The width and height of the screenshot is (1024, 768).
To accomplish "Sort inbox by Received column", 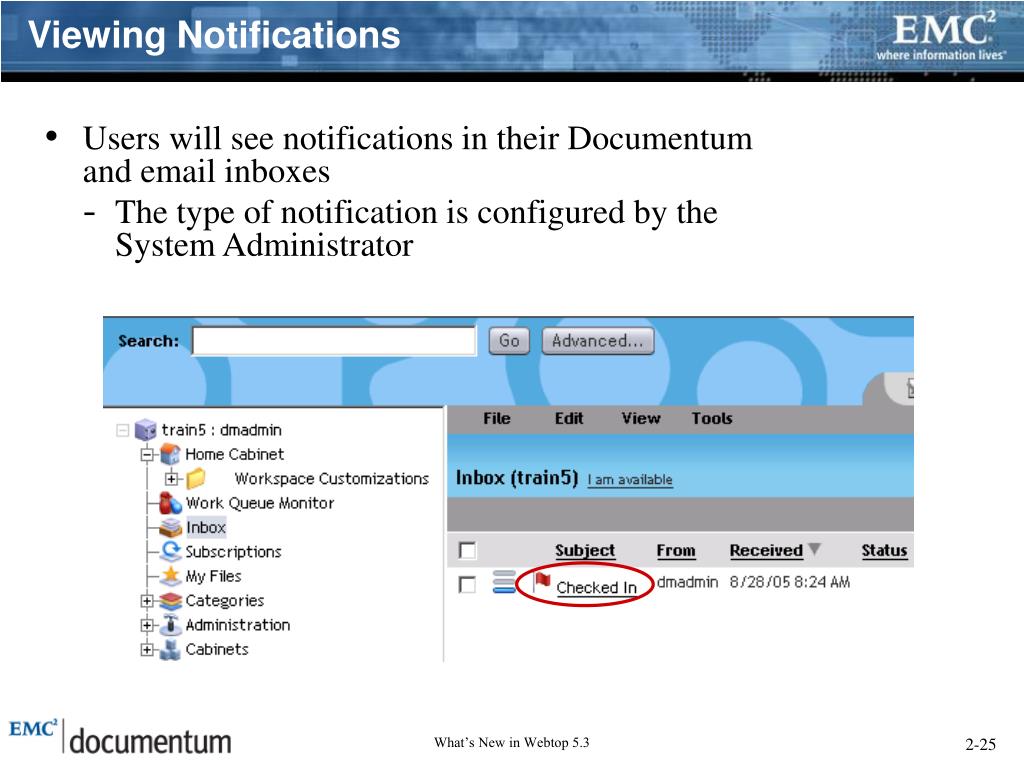I will pos(766,551).
